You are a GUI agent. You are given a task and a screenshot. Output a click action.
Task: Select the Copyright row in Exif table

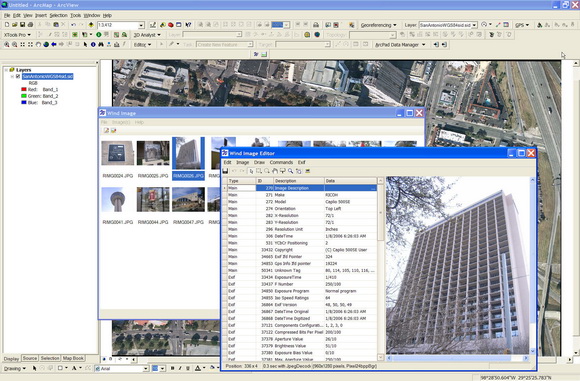click(x=301, y=250)
